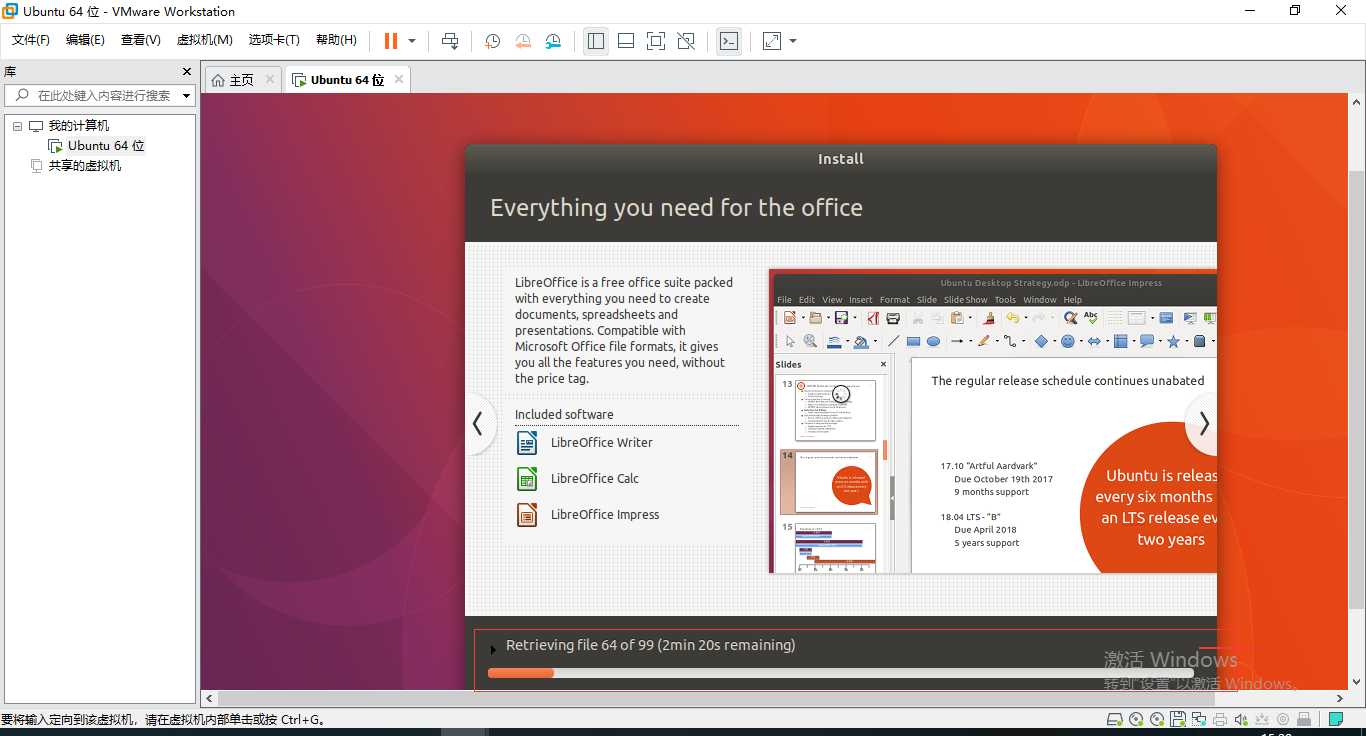Screen dimensions: 1366x736
Task: Close the Ubuntu 64 位 tab
Action: 399,79
